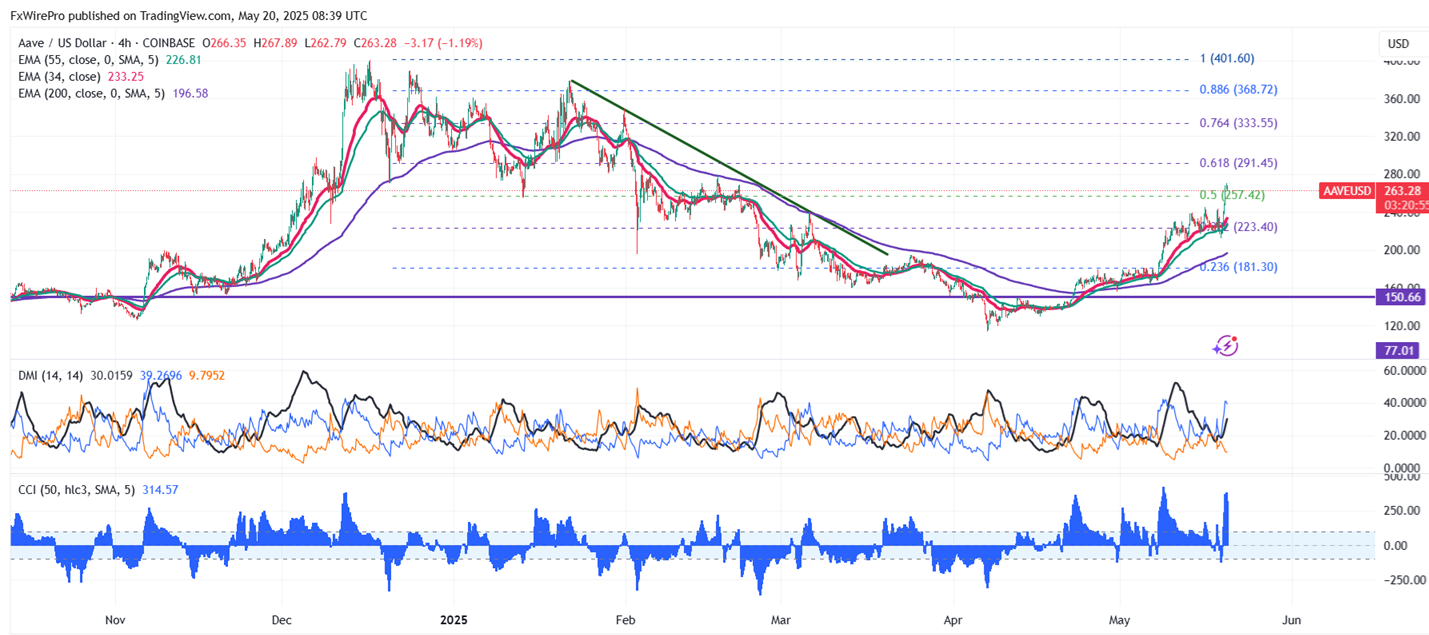The width and height of the screenshot is (1429, 635).
Task: Click Fibonacci 0.5 (257.42) label
Action: click(x=1231, y=195)
